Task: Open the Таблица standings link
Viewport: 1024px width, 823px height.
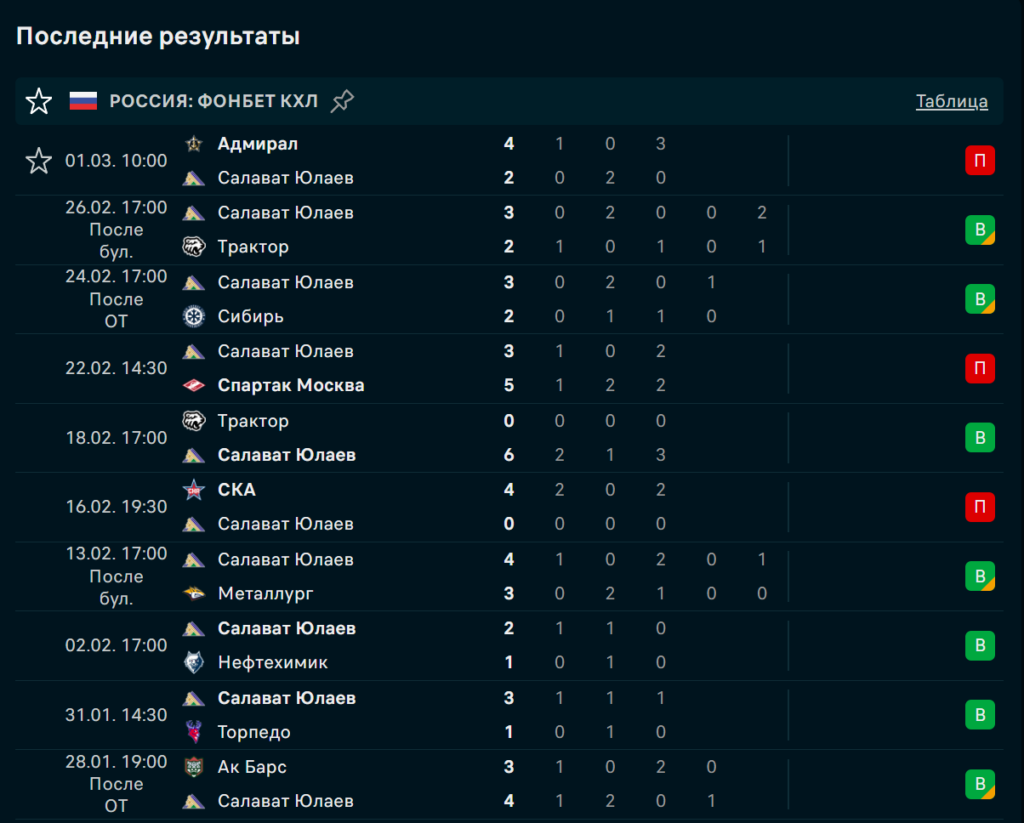Action: (951, 101)
